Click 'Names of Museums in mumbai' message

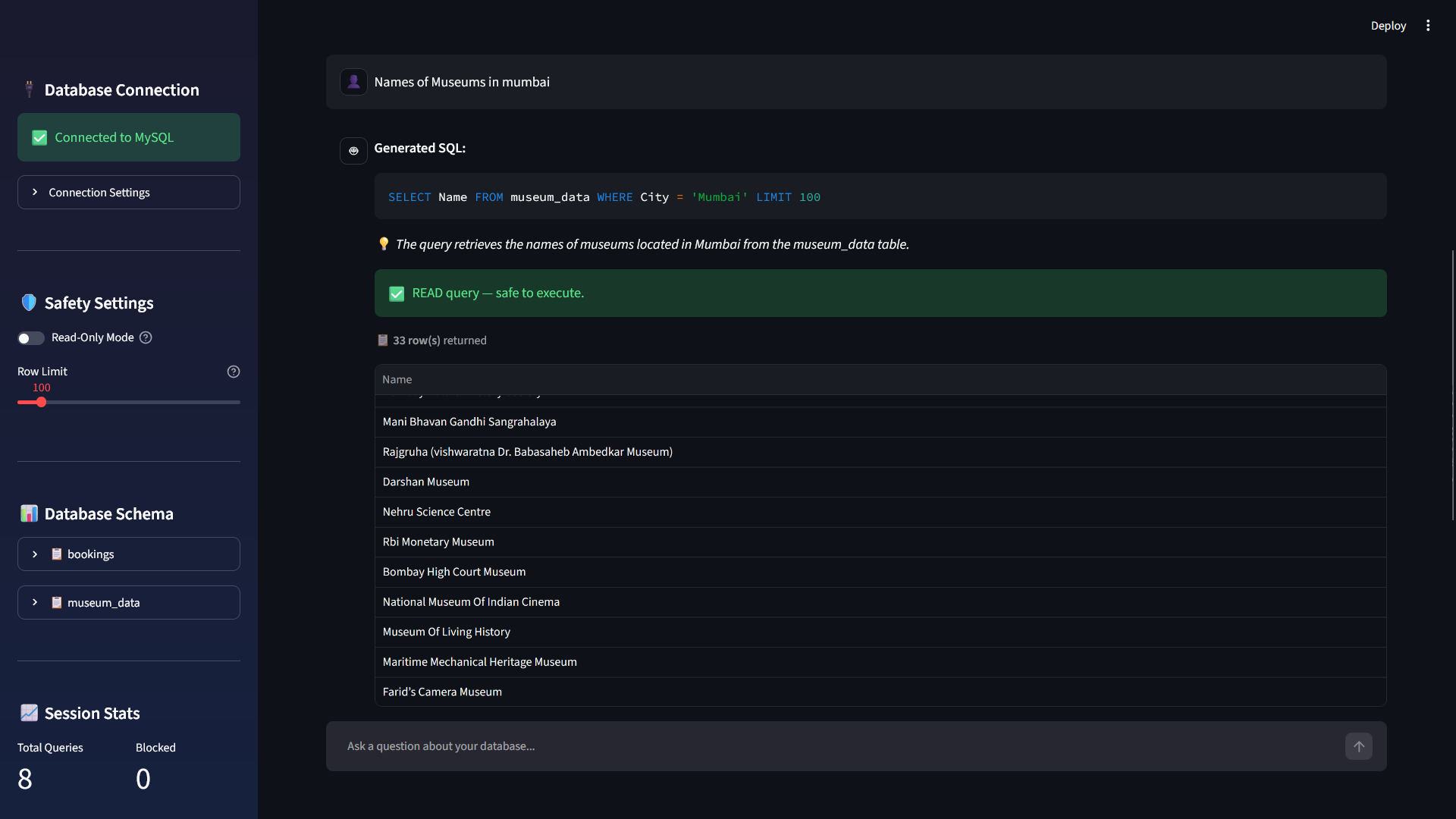tap(462, 82)
